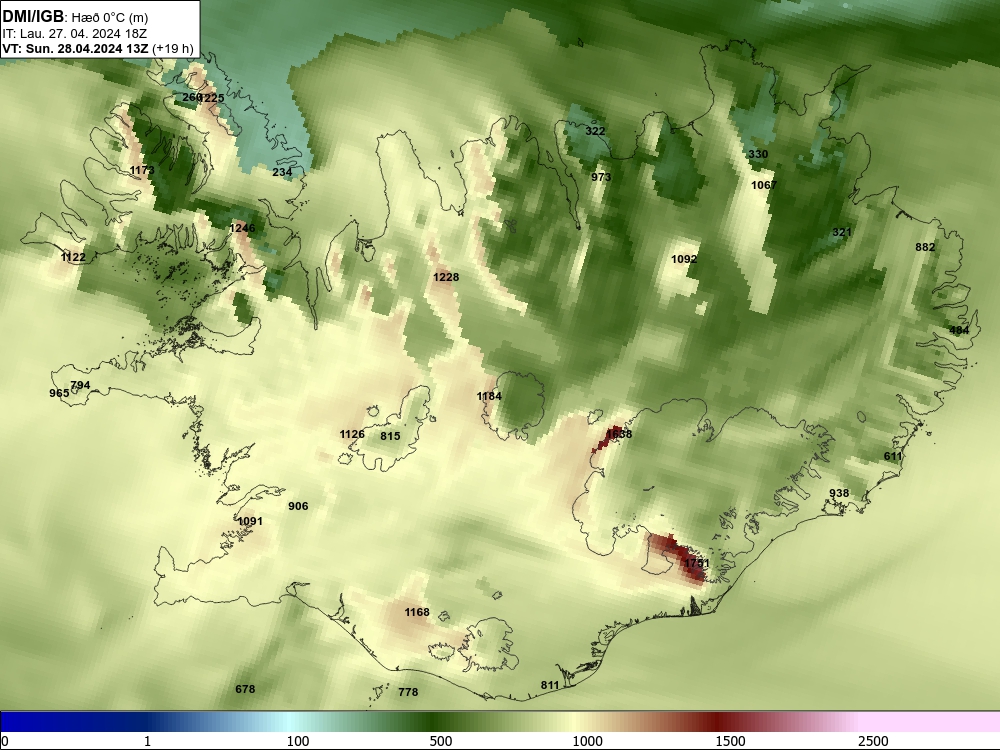Click the 1091 height label

pyautogui.click(x=250, y=522)
